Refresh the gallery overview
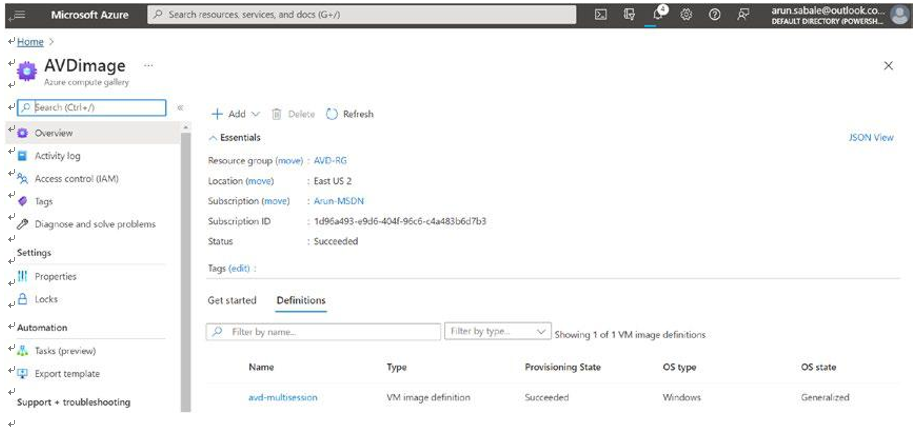This screenshot has width=917, height=436. pyautogui.click(x=350, y=114)
